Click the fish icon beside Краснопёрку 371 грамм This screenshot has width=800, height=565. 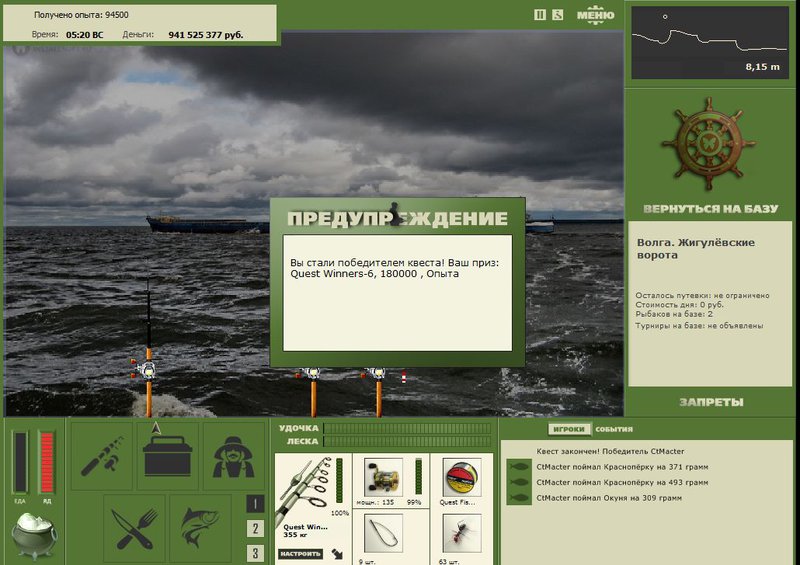pos(519,466)
